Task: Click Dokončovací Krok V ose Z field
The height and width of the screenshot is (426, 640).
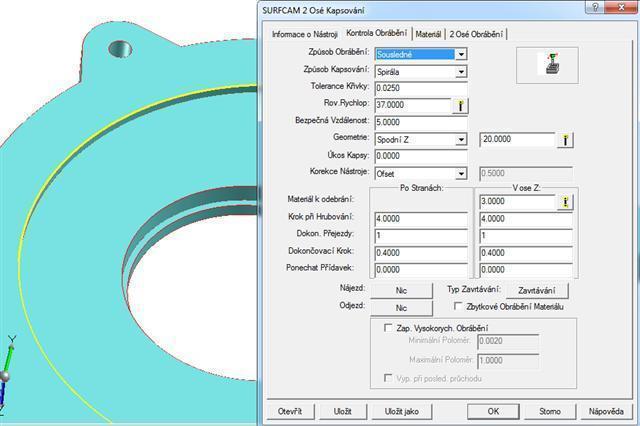Action: (526, 253)
